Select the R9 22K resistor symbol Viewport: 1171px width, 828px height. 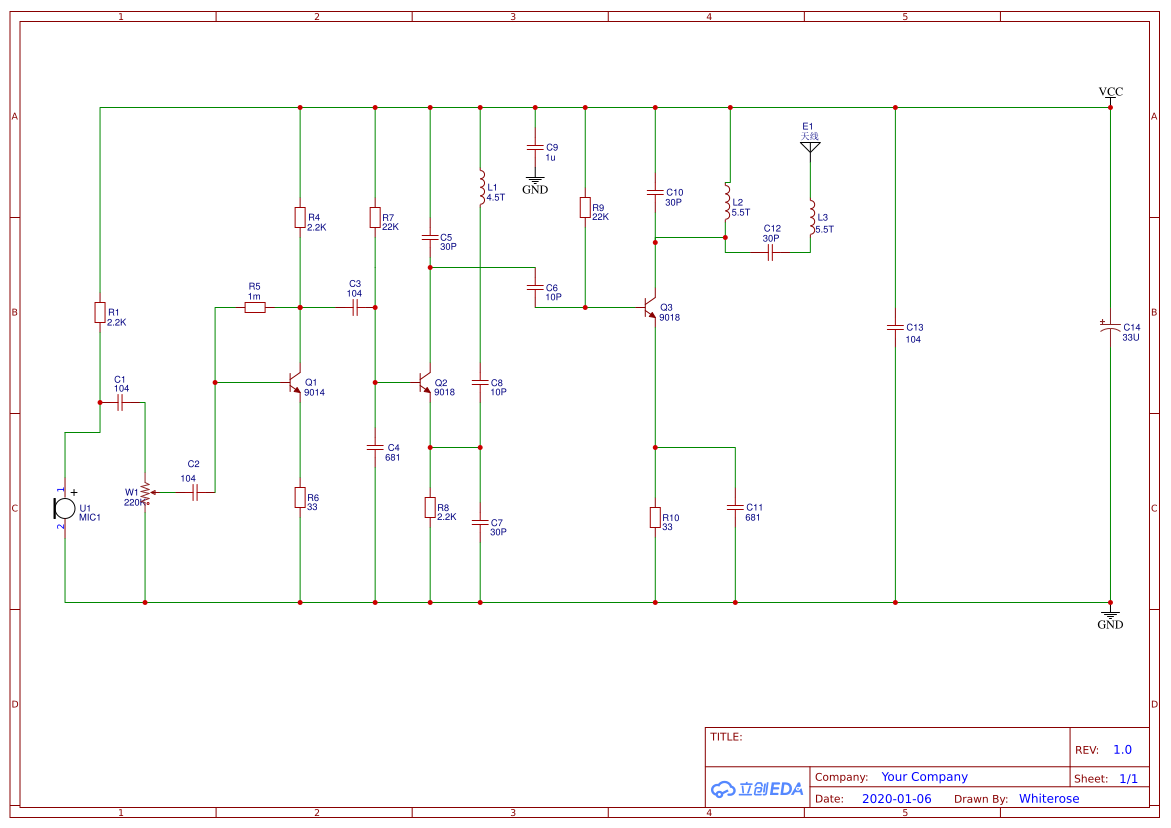coord(585,208)
